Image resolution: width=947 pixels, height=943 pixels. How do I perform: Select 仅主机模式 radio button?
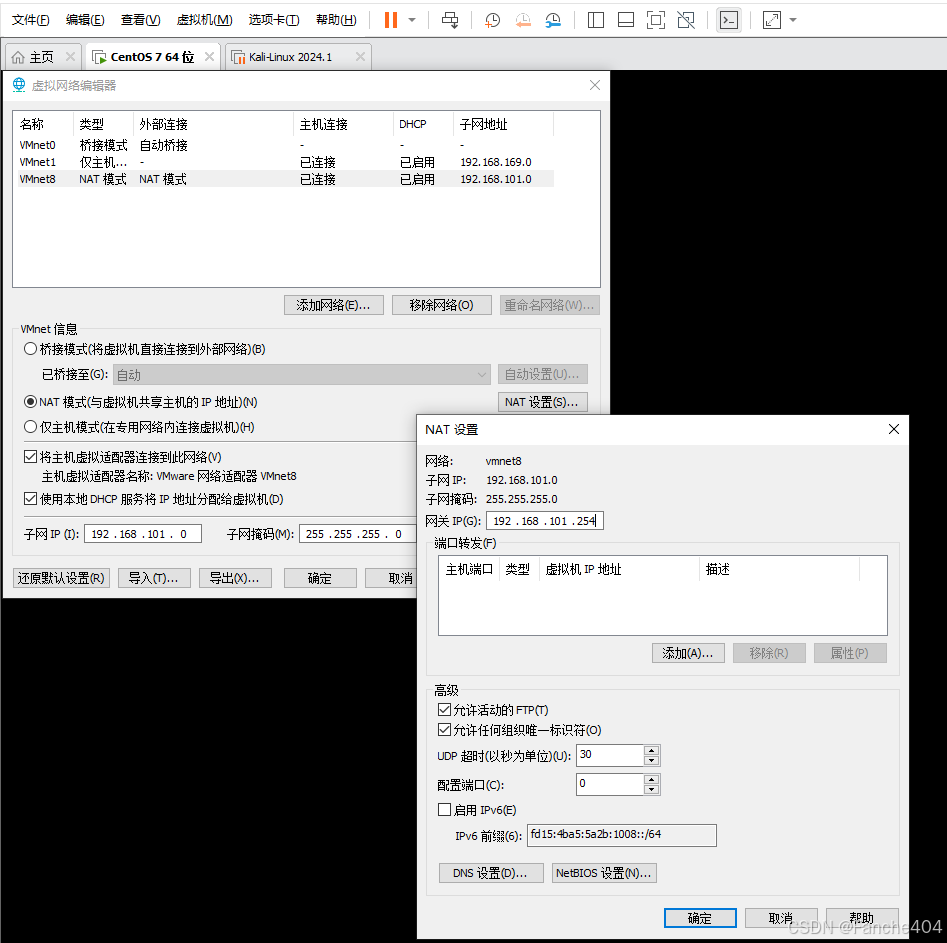point(30,426)
